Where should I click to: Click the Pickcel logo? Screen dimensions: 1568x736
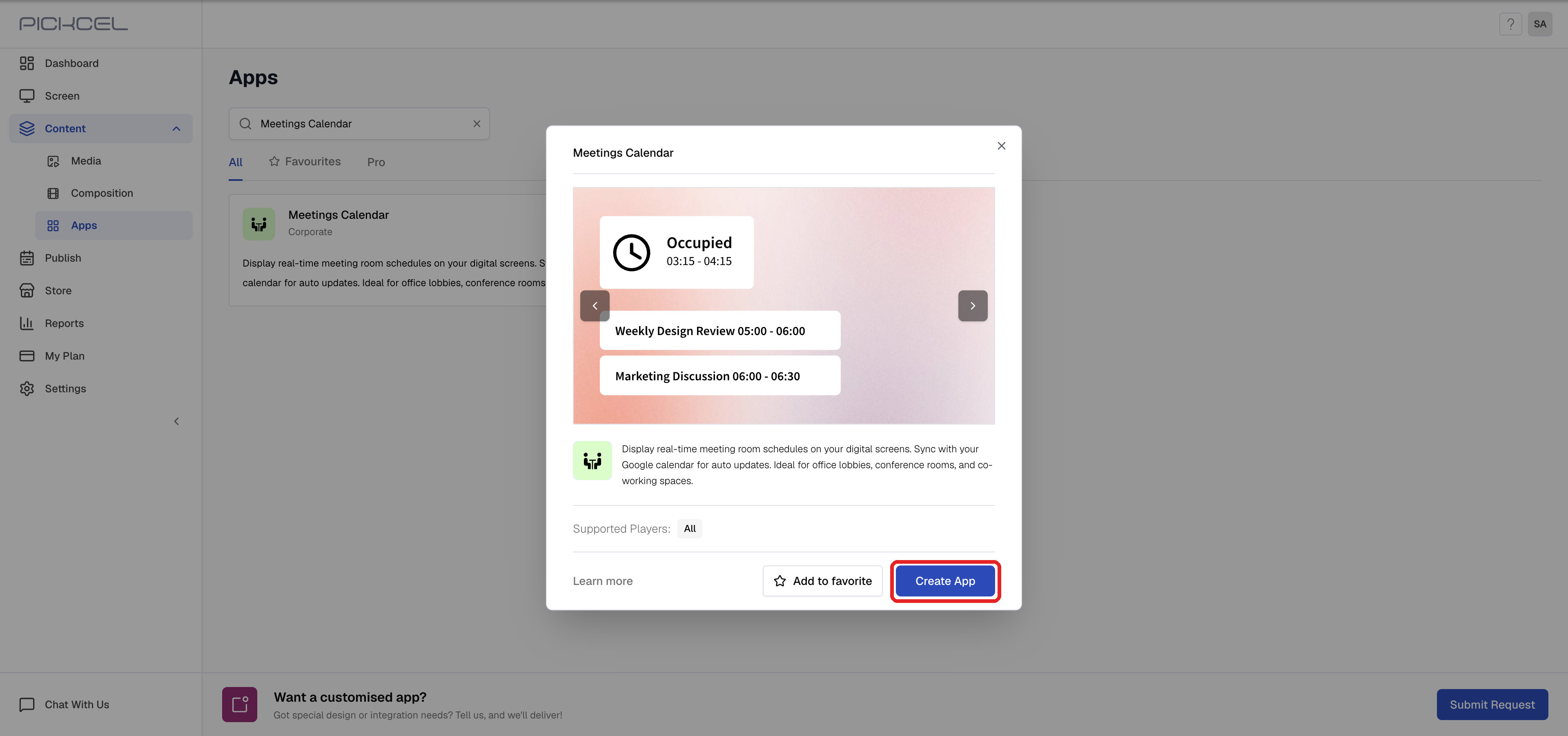(73, 24)
